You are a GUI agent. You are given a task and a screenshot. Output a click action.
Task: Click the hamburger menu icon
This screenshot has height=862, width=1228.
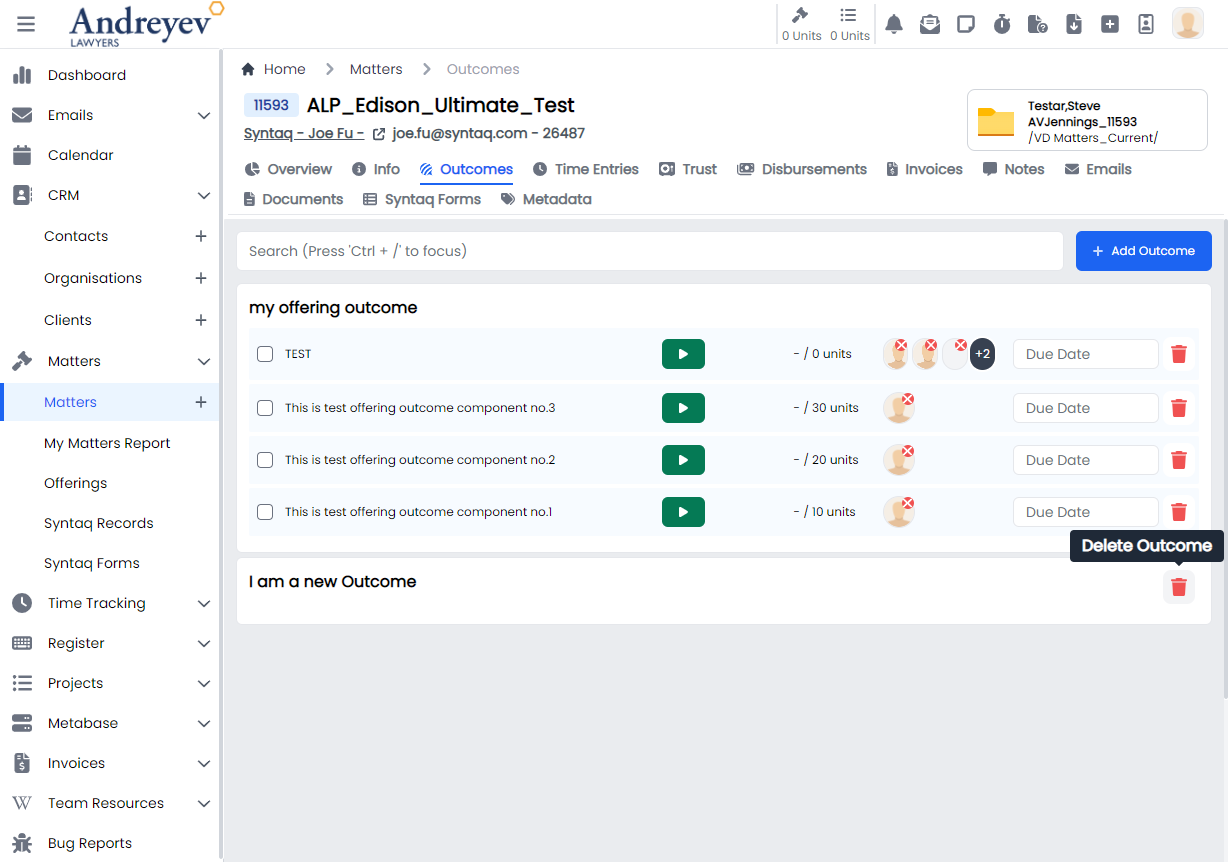click(x=26, y=24)
